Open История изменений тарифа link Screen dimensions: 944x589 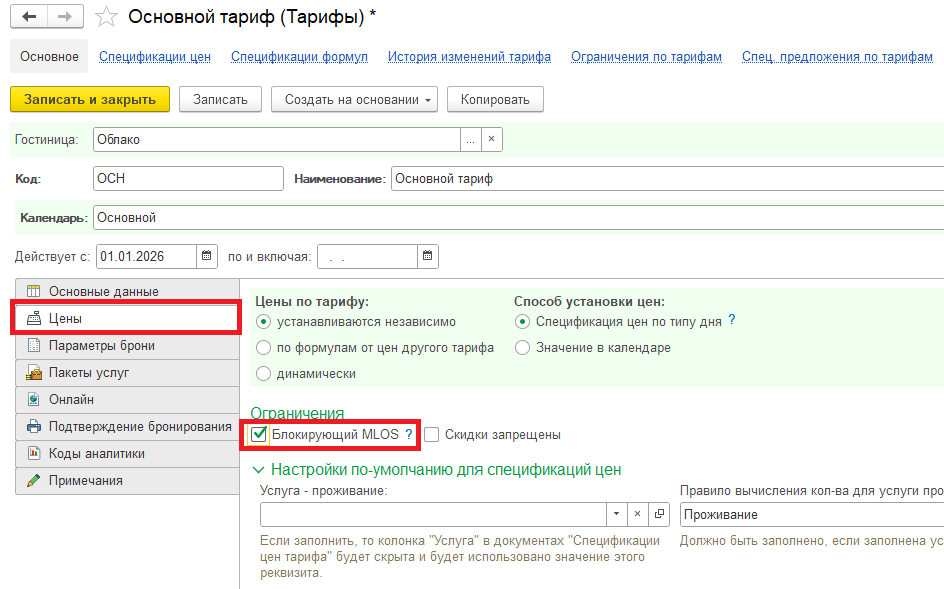pyautogui.click(x=469, y=57)
